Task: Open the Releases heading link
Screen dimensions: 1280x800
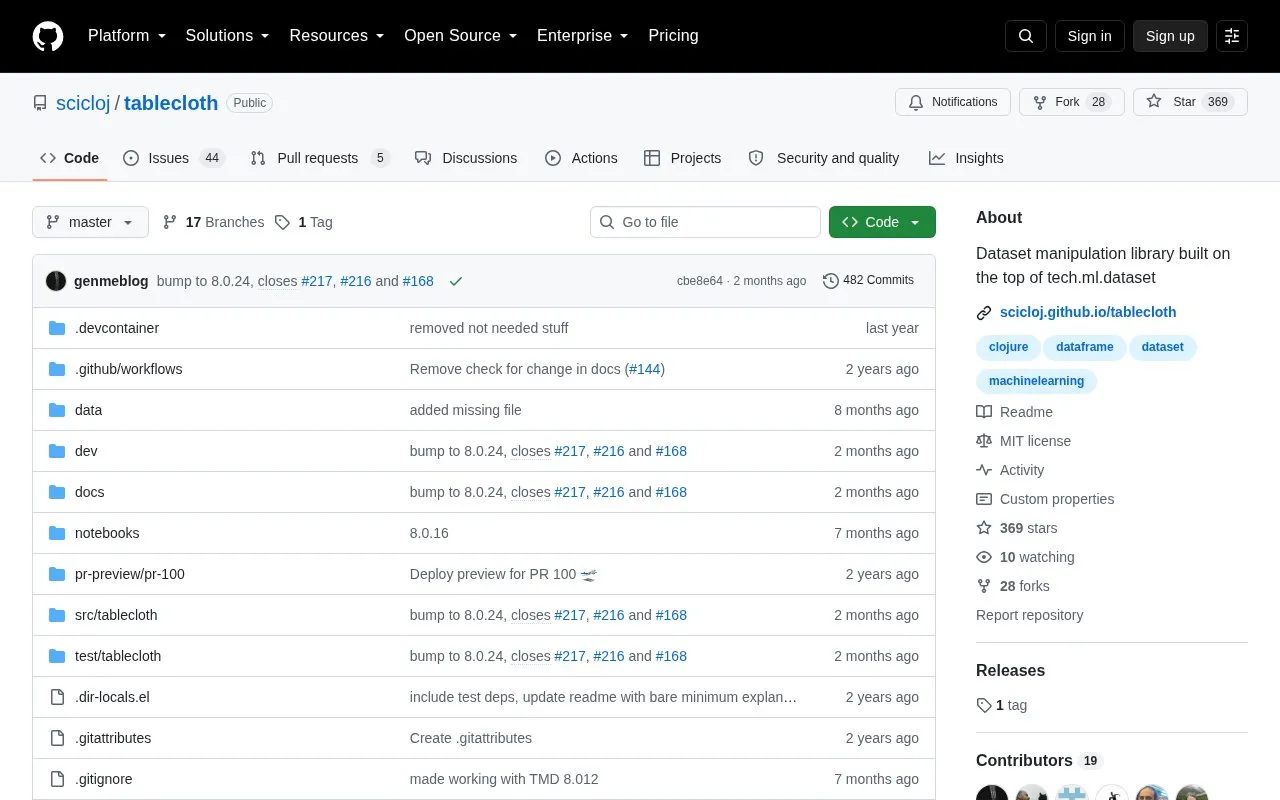Action: pos(1010,670)
